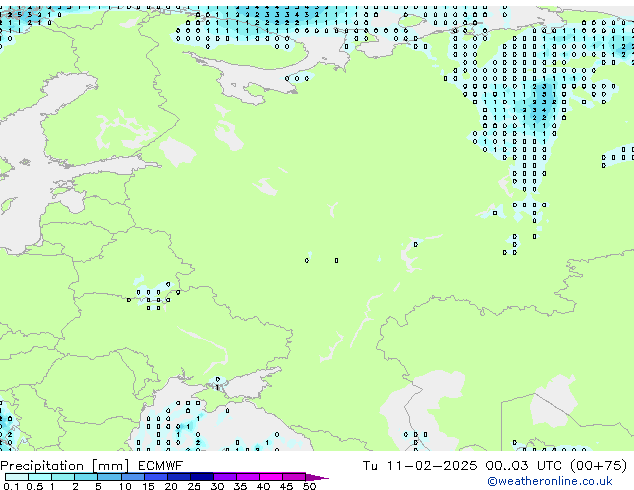Click the "30" legend value

point(217,486)
